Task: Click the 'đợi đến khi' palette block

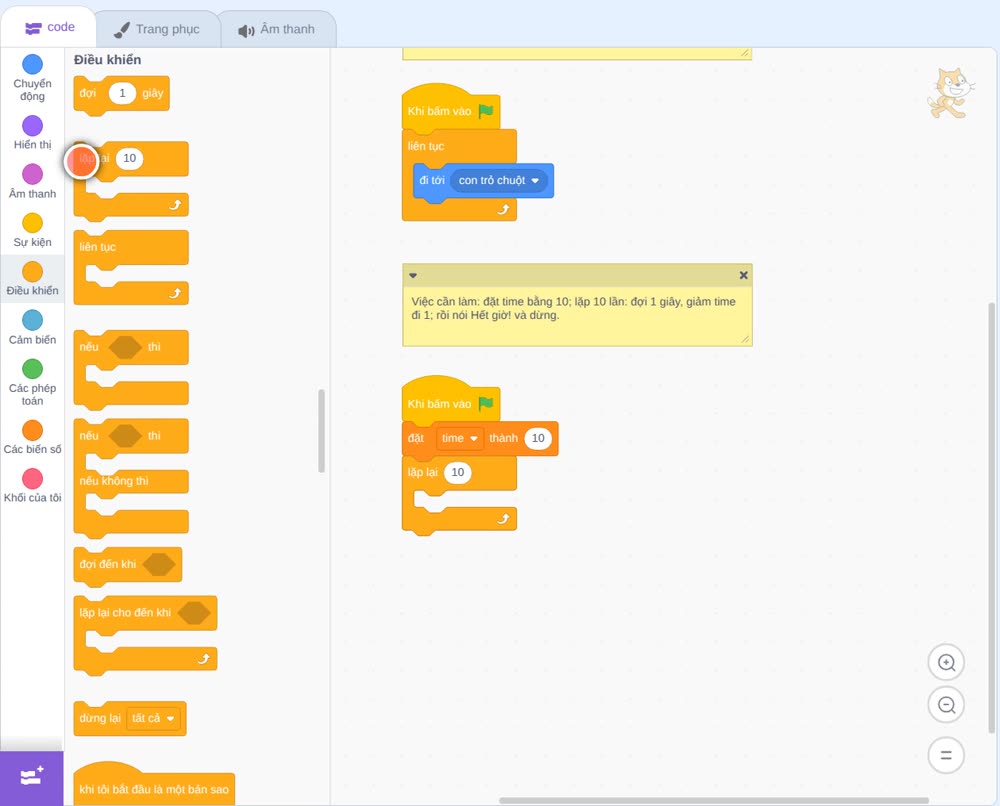Action: tap(128, 565)
